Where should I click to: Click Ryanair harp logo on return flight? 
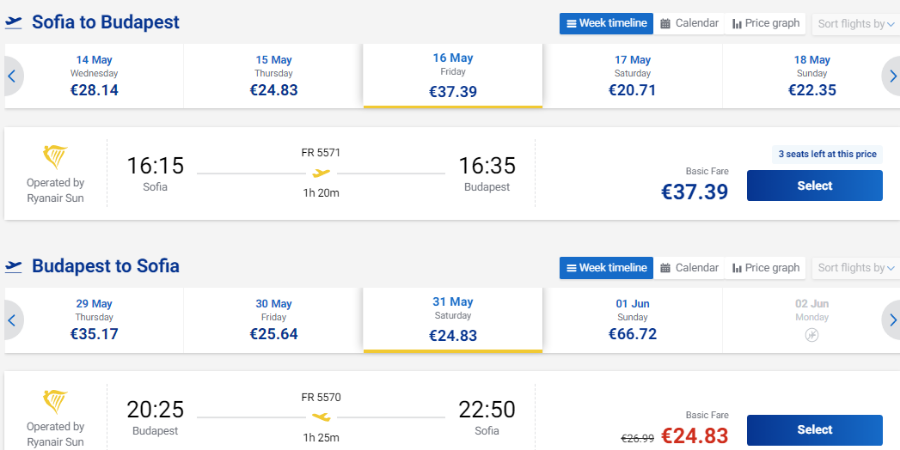click(55, 402)
